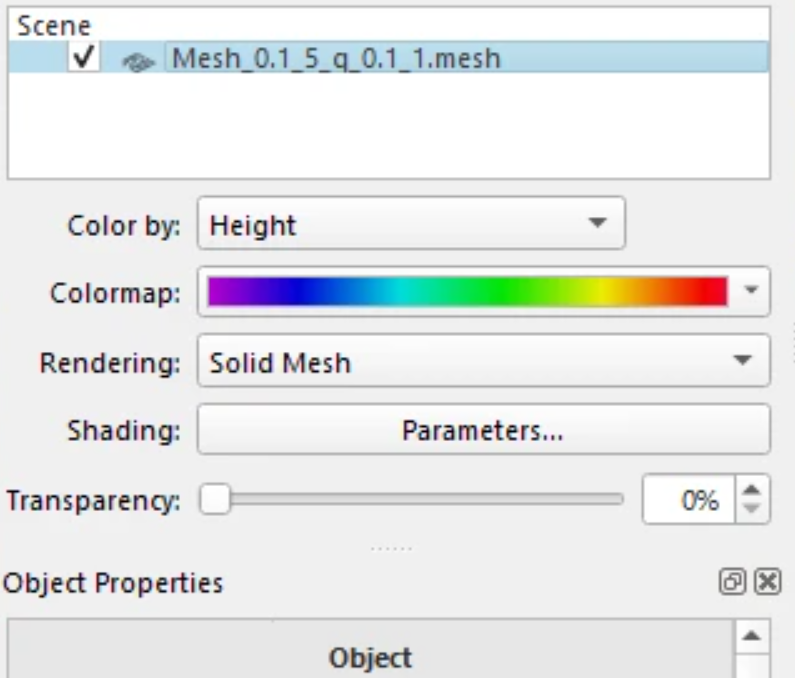Click the Object Properties scrollbar up arrow
This screenshot has width=795, height=678.
point(753,636)
